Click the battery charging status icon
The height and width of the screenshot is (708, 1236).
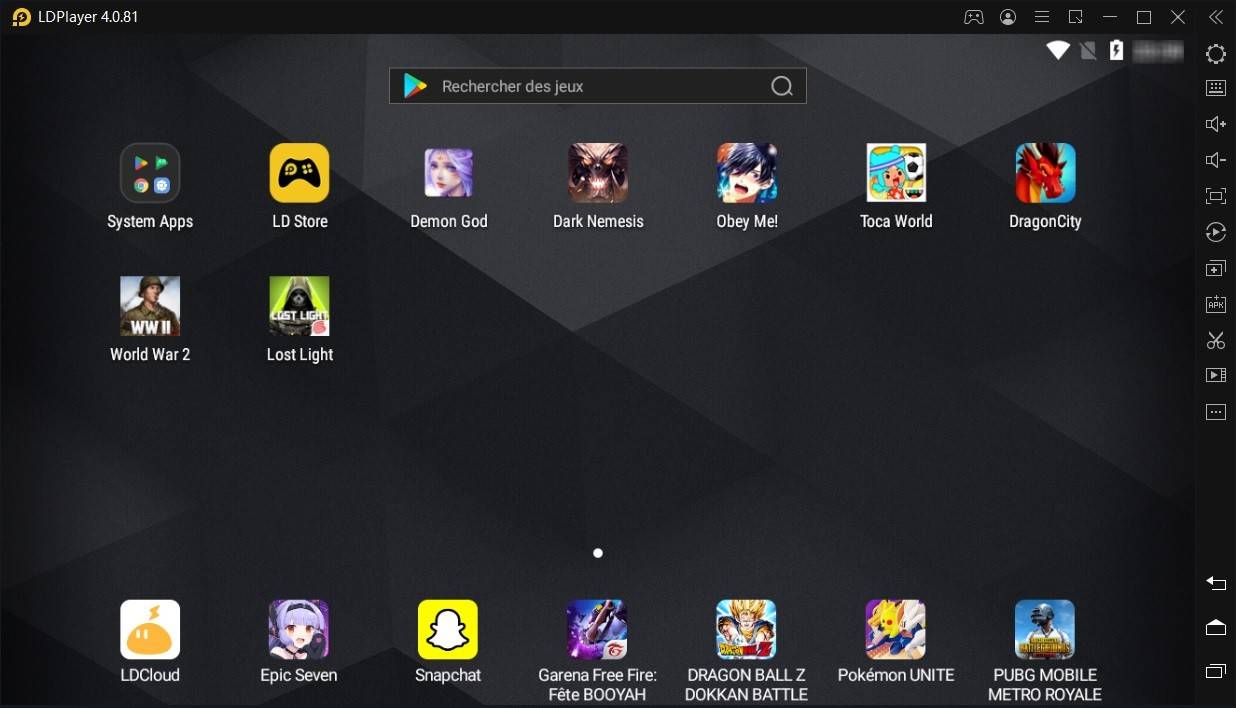coord(1117,50)
